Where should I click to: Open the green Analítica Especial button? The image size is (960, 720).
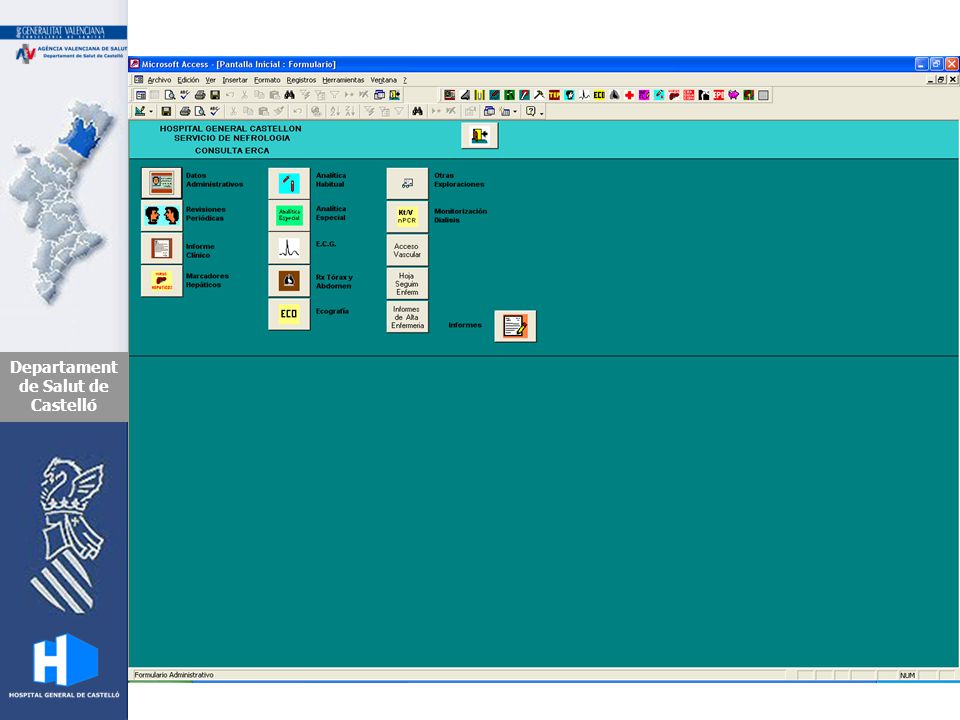coord(289,216)
